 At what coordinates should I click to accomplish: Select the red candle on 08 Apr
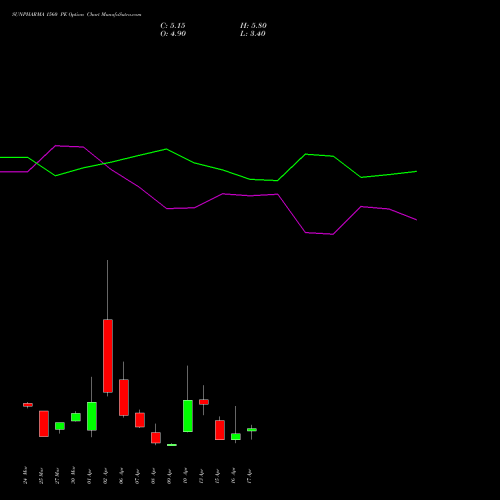tap(156, 437)
